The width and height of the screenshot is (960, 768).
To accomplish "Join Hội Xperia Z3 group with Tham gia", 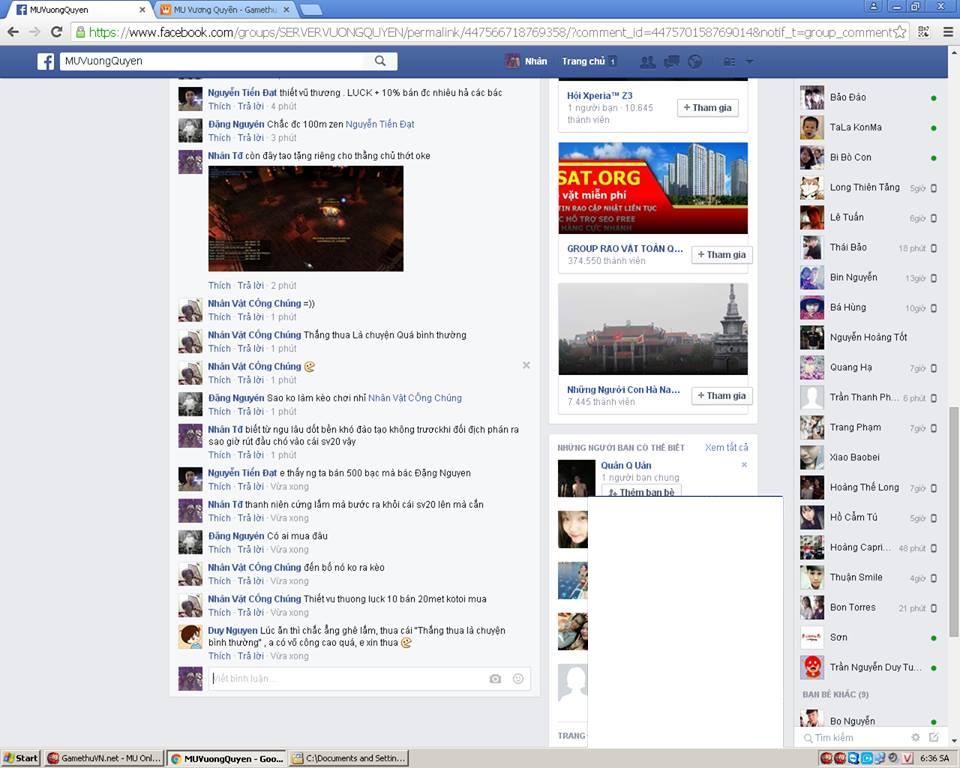I will coord(708,108).
